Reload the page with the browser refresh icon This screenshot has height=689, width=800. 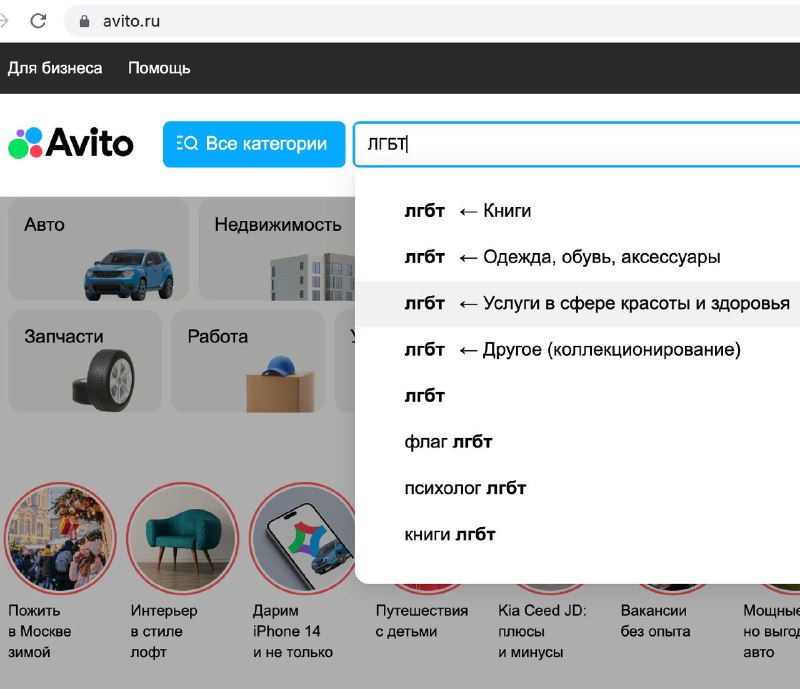click(38, 21)
